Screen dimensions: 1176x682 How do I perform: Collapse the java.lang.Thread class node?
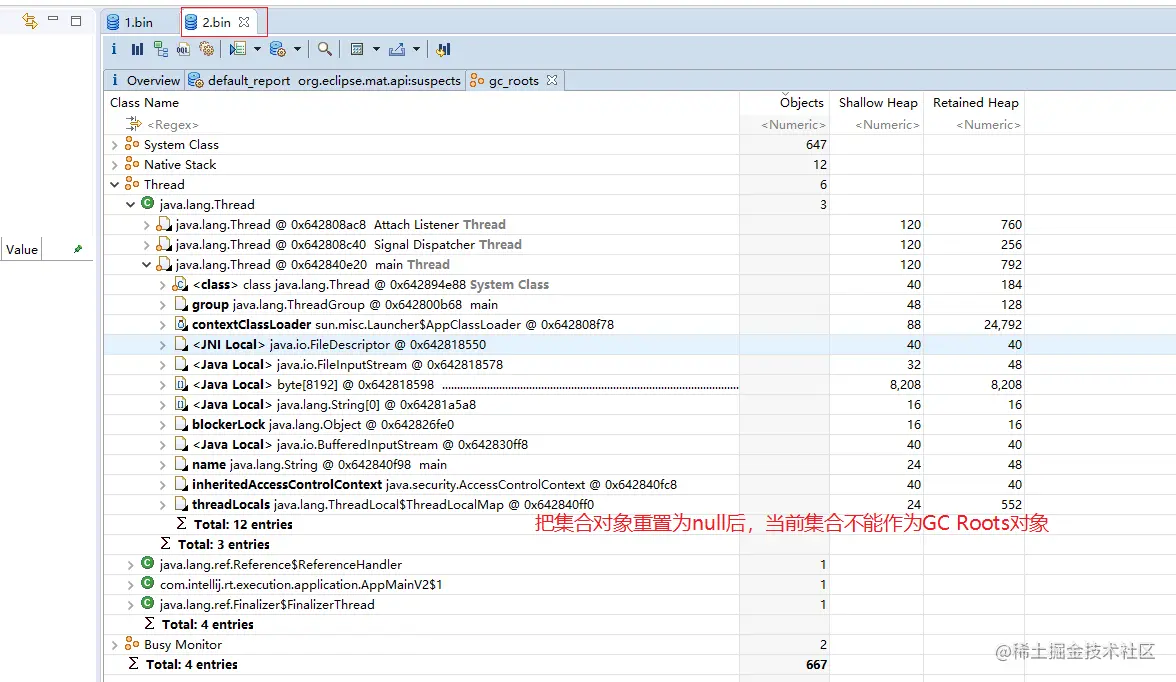point(130,204)
